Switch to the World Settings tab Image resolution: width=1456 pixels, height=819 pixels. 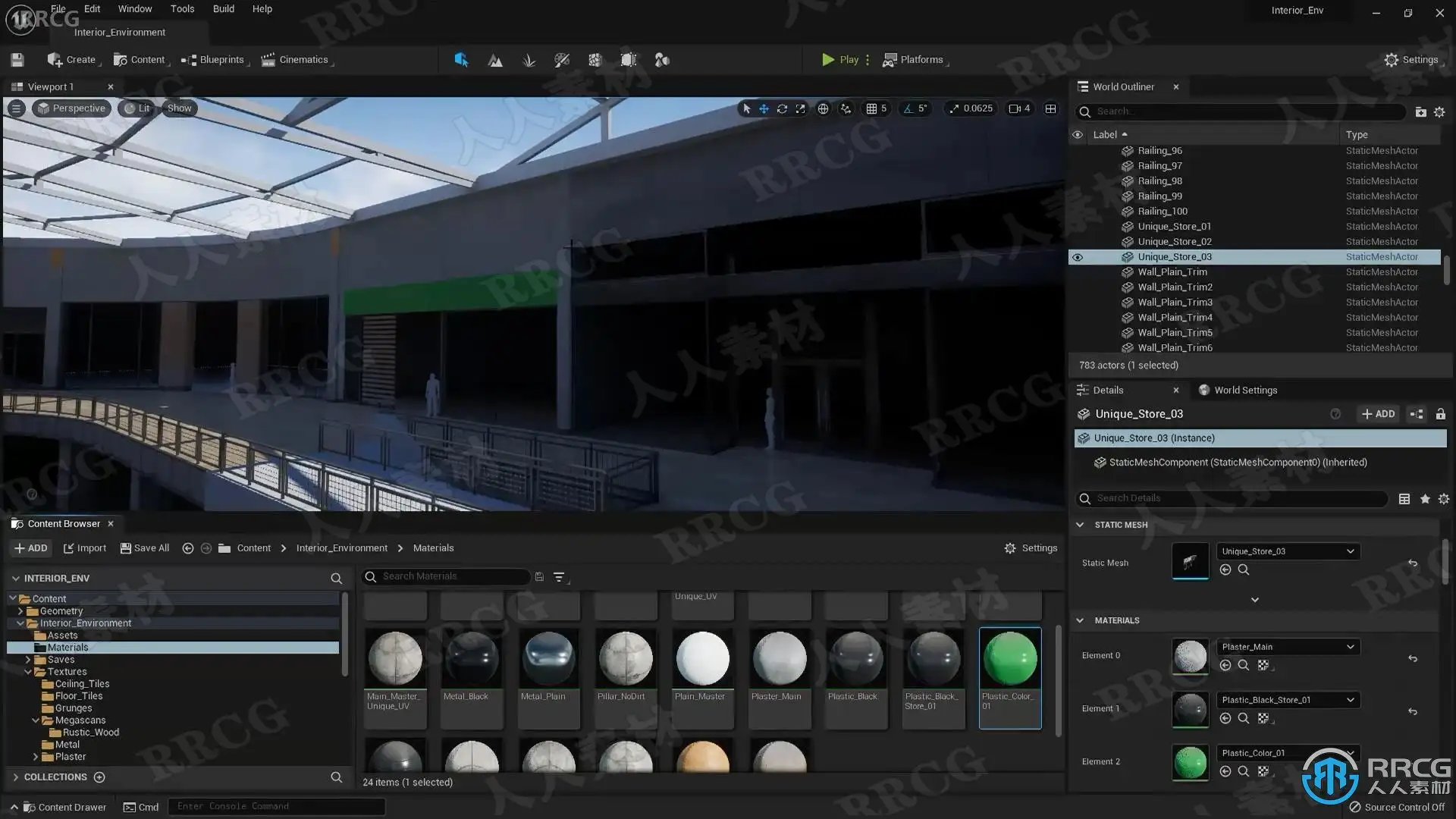1238,391
